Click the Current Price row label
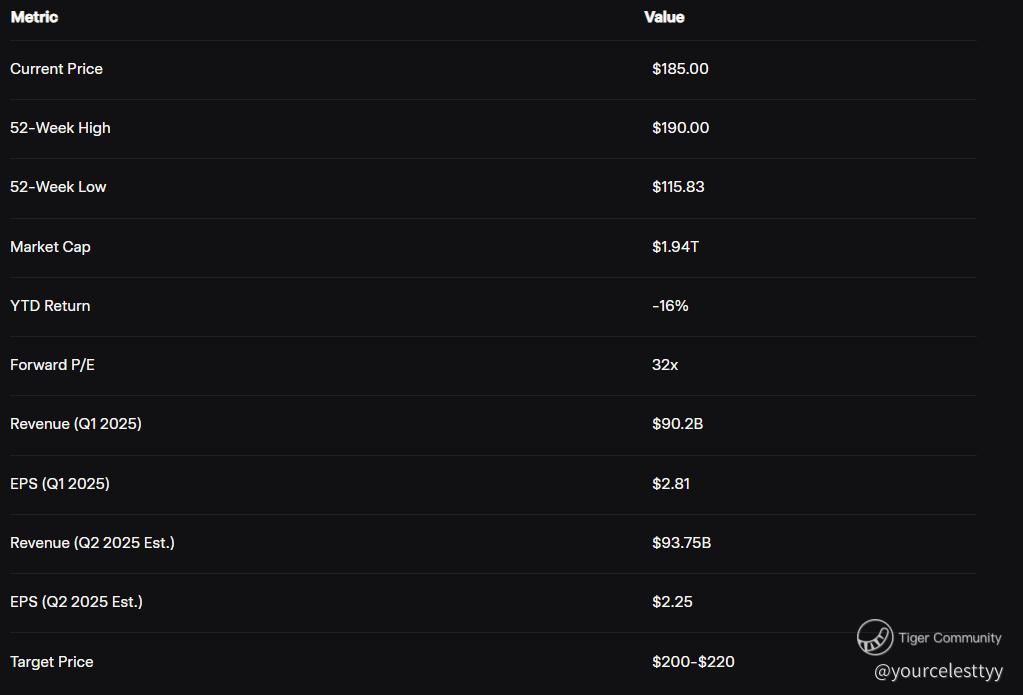Viewport: 1023px width, 695px height. 56,69
